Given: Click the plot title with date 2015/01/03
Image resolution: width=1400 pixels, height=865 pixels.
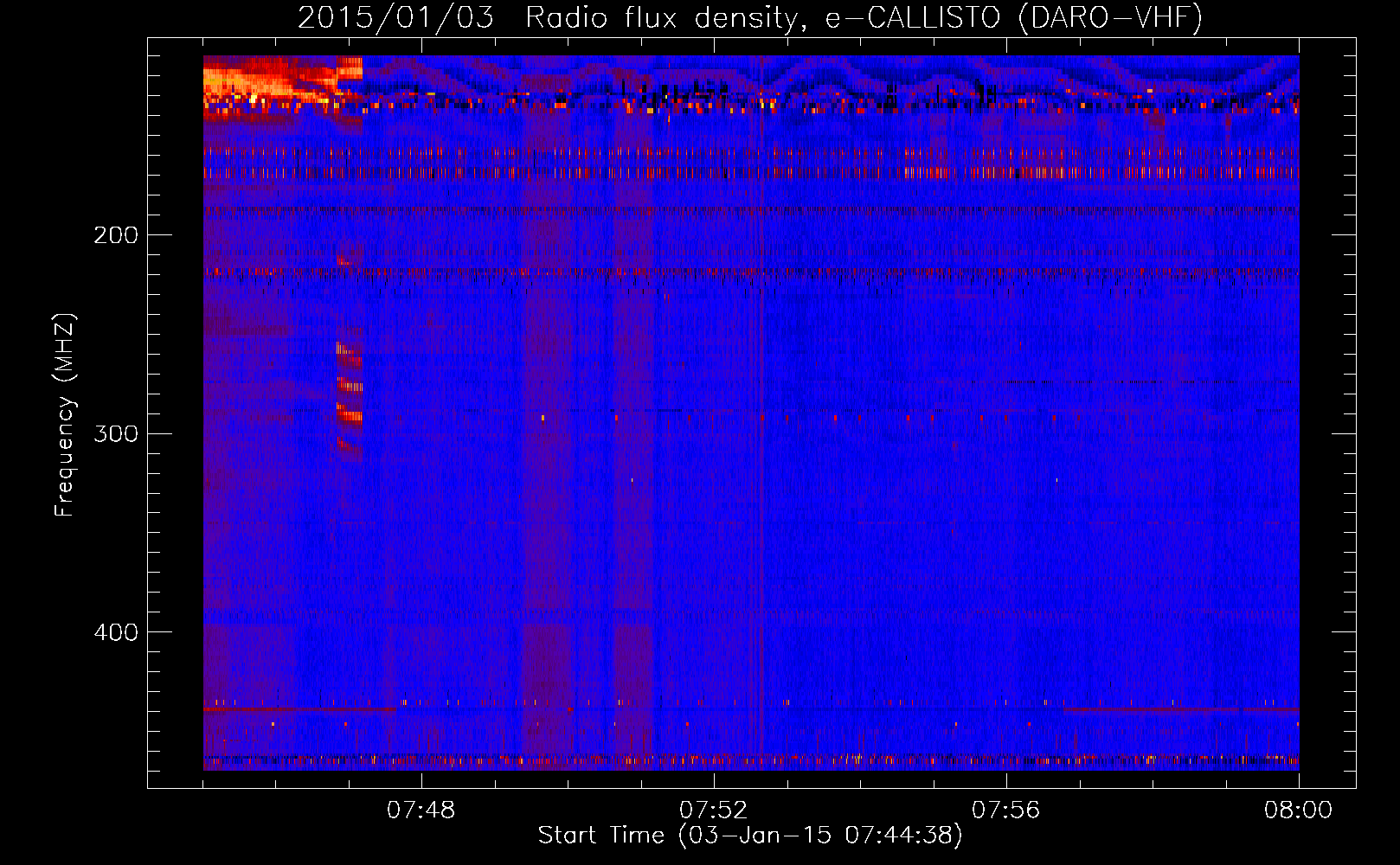Looking at the screenshot, I should pos(750,17).
